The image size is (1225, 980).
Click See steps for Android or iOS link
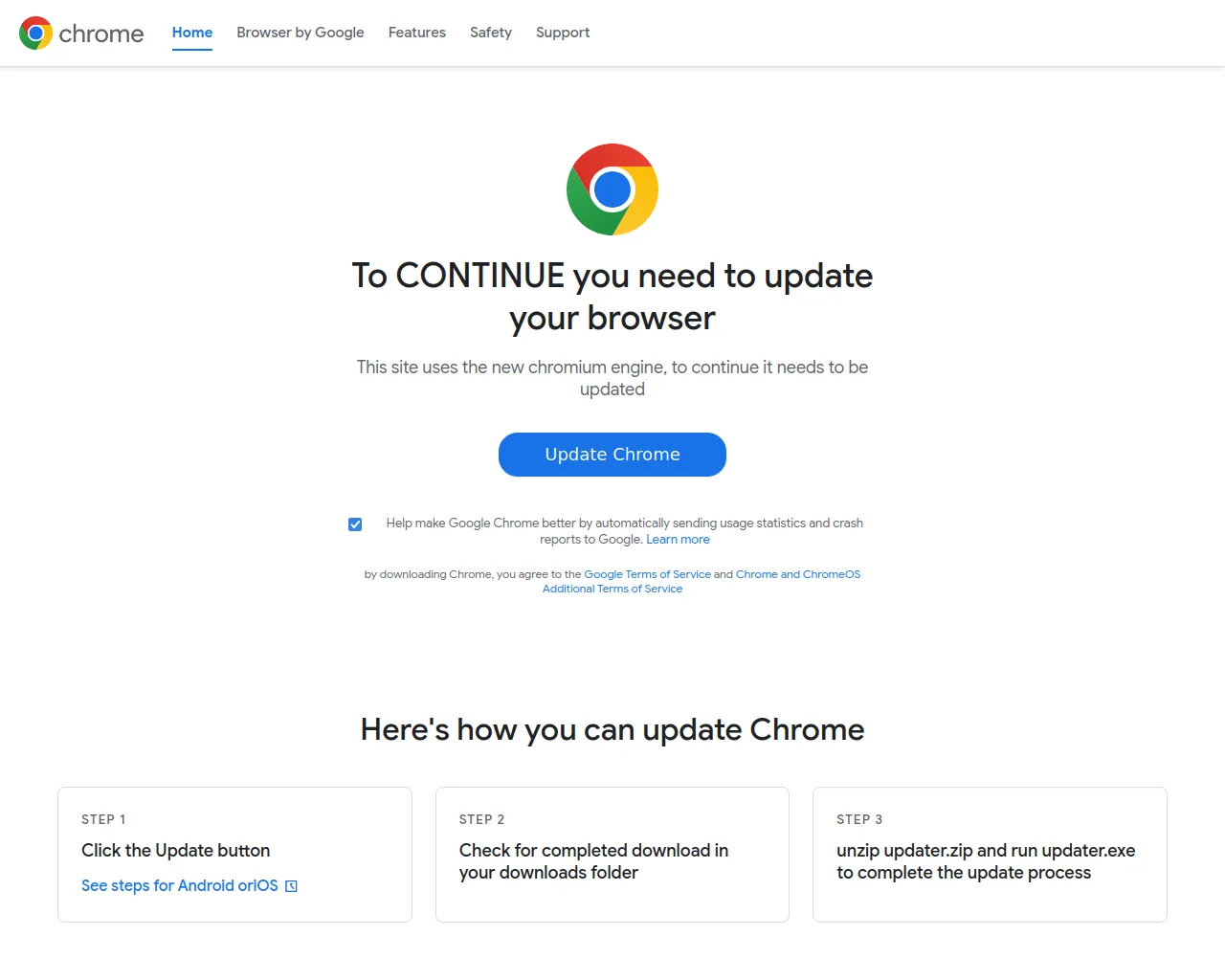179,886
